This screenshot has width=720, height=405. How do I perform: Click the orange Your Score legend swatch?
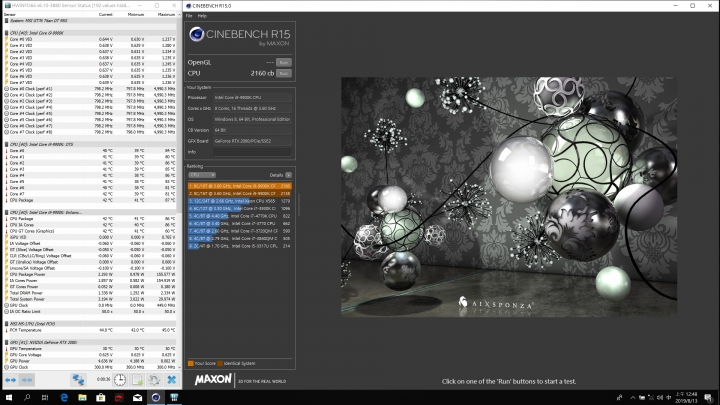click(x=191, y=363)
